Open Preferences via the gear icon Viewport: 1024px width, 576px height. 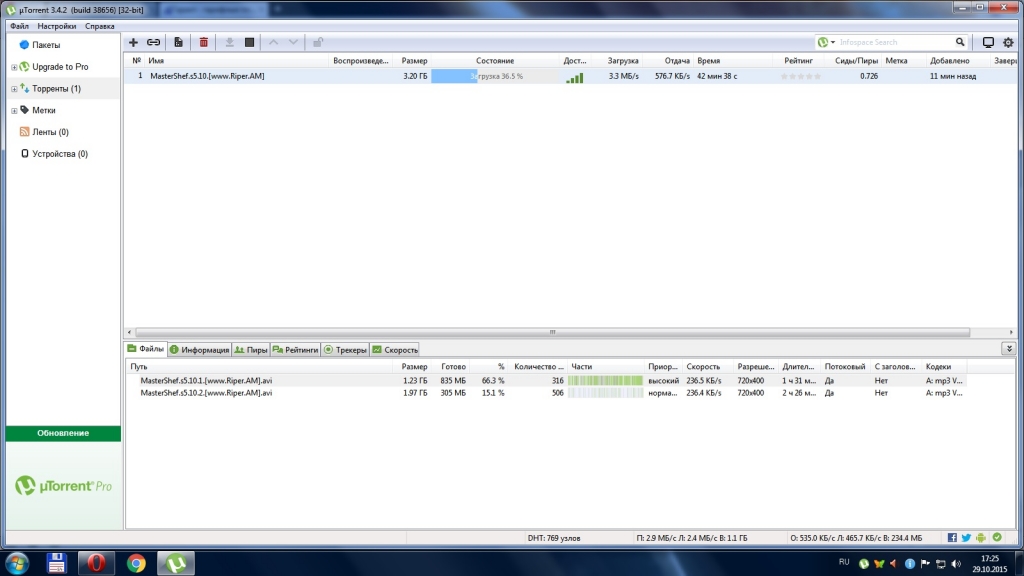point(1008,43)
